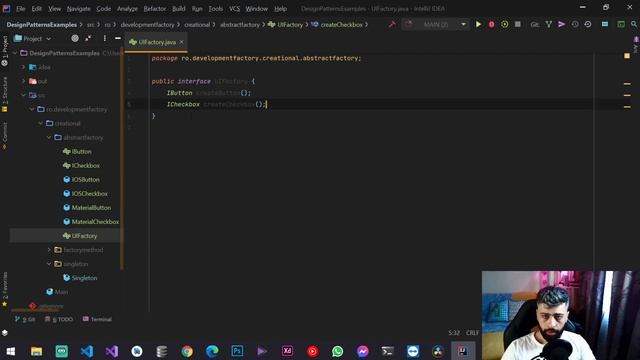
Task: Click abstractfactory in the navigation breadcrumb
Action: [x=240, y=24]
